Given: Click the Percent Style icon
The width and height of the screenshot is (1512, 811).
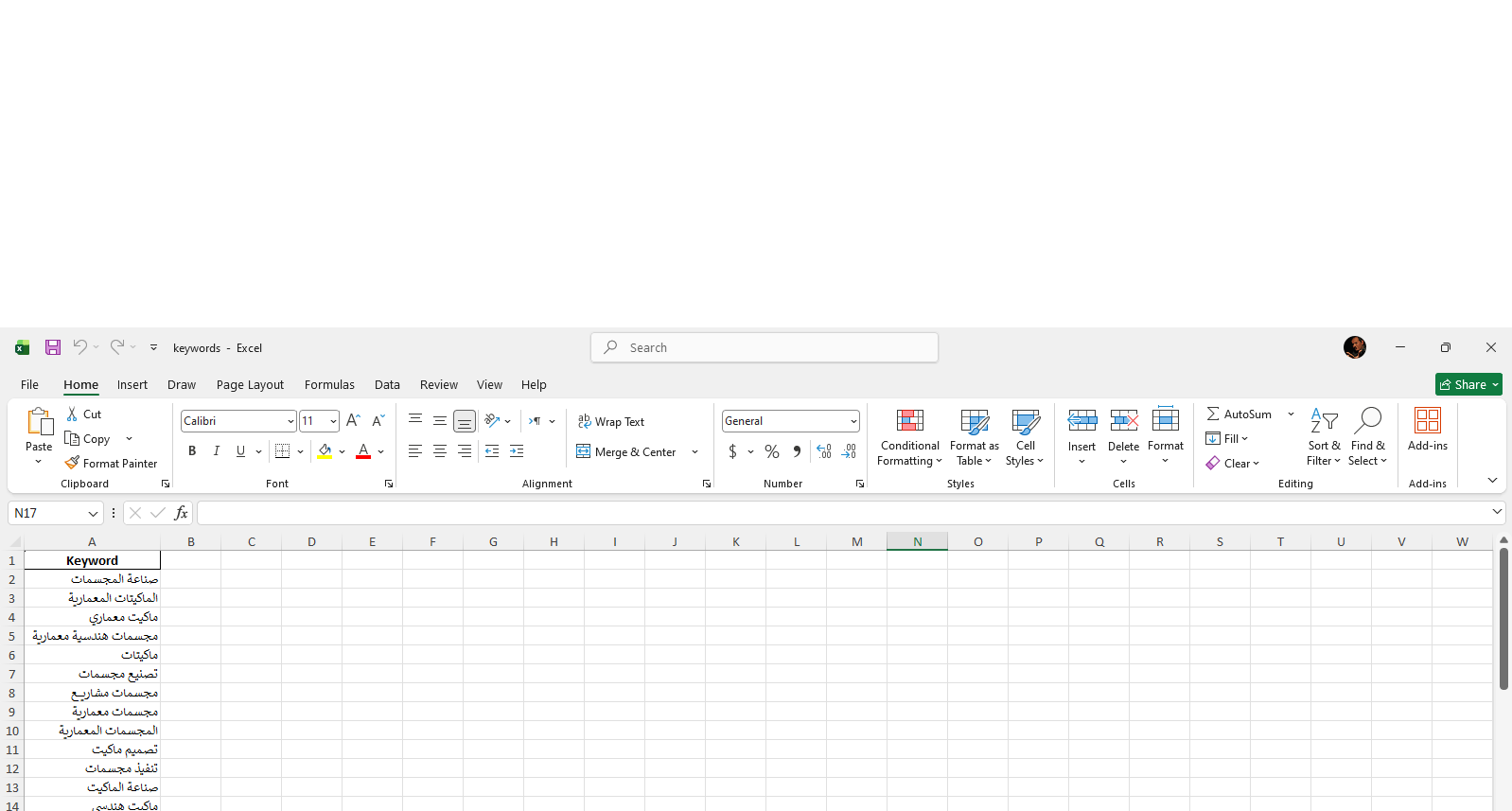Looking at the screenshot, I should [x=772, y=451].
